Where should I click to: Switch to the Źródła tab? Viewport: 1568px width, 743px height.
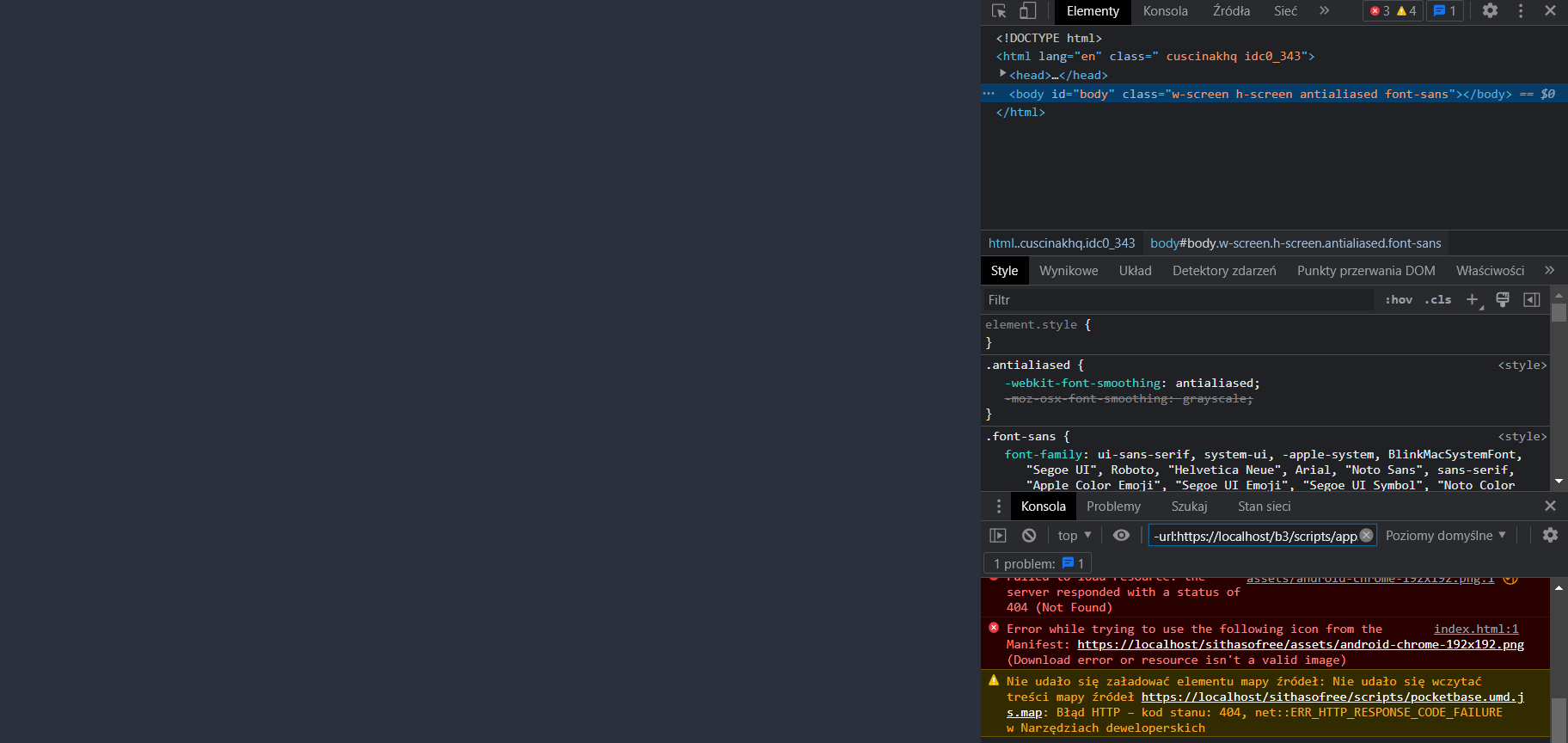click(1231, 11)
